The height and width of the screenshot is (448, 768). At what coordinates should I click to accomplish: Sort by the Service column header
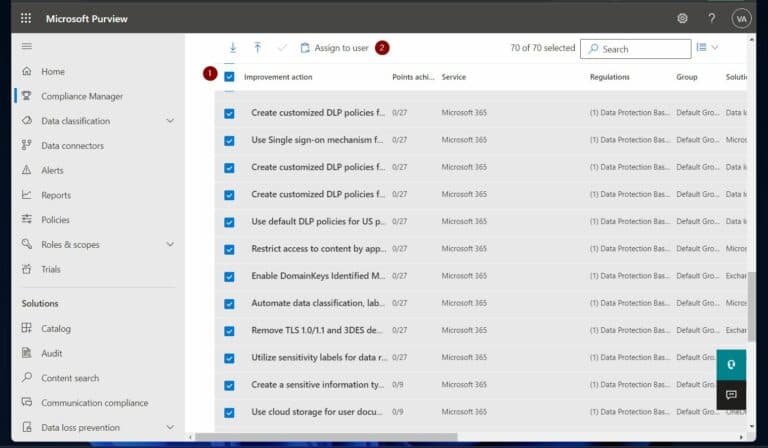coord(454,77)
